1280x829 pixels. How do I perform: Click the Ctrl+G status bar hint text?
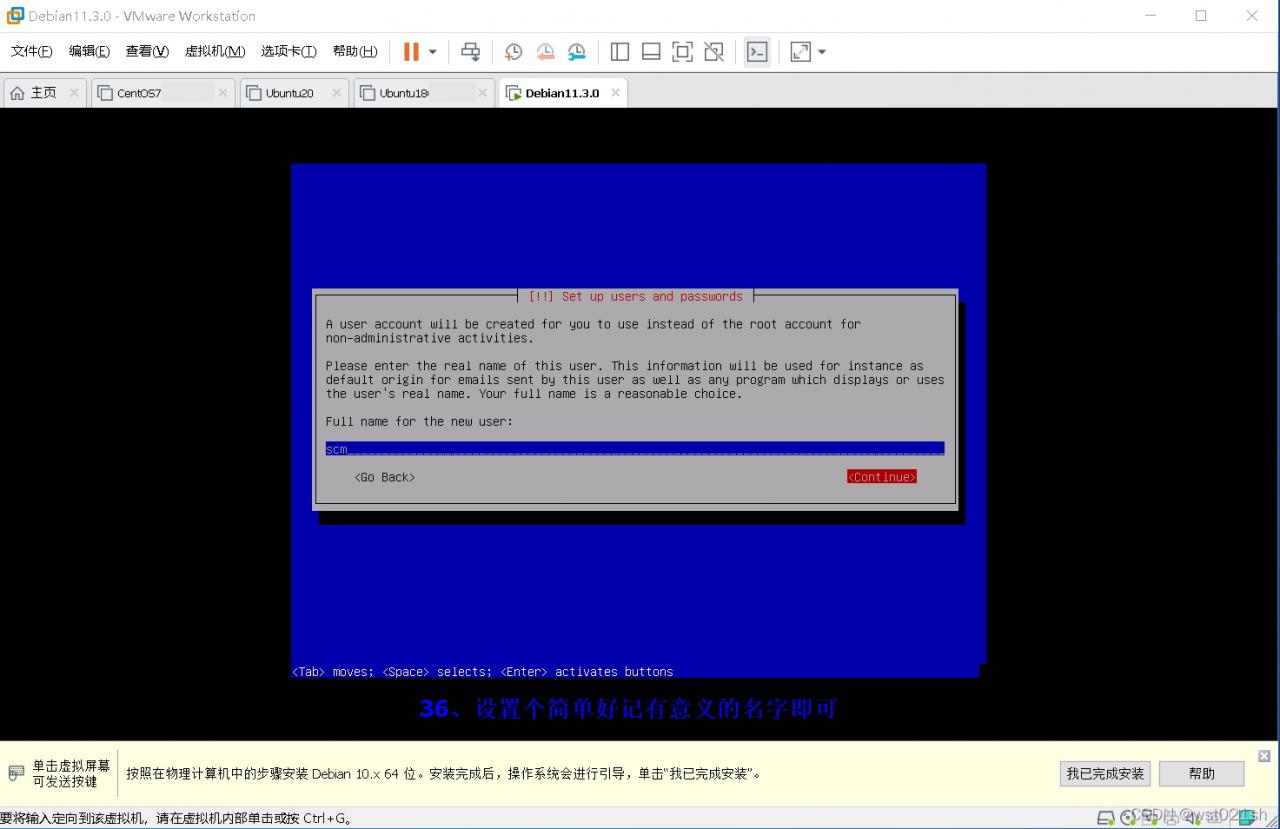tap(176, 819)
